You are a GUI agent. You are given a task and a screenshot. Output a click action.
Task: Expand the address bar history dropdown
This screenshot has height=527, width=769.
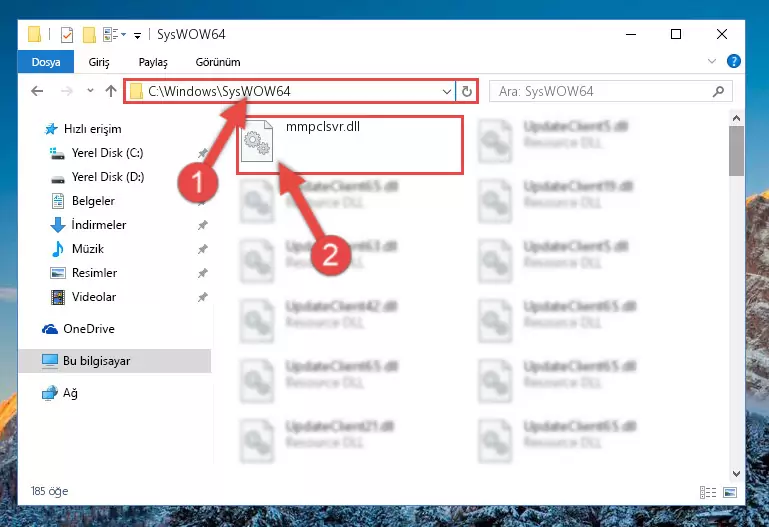[446, 92]
